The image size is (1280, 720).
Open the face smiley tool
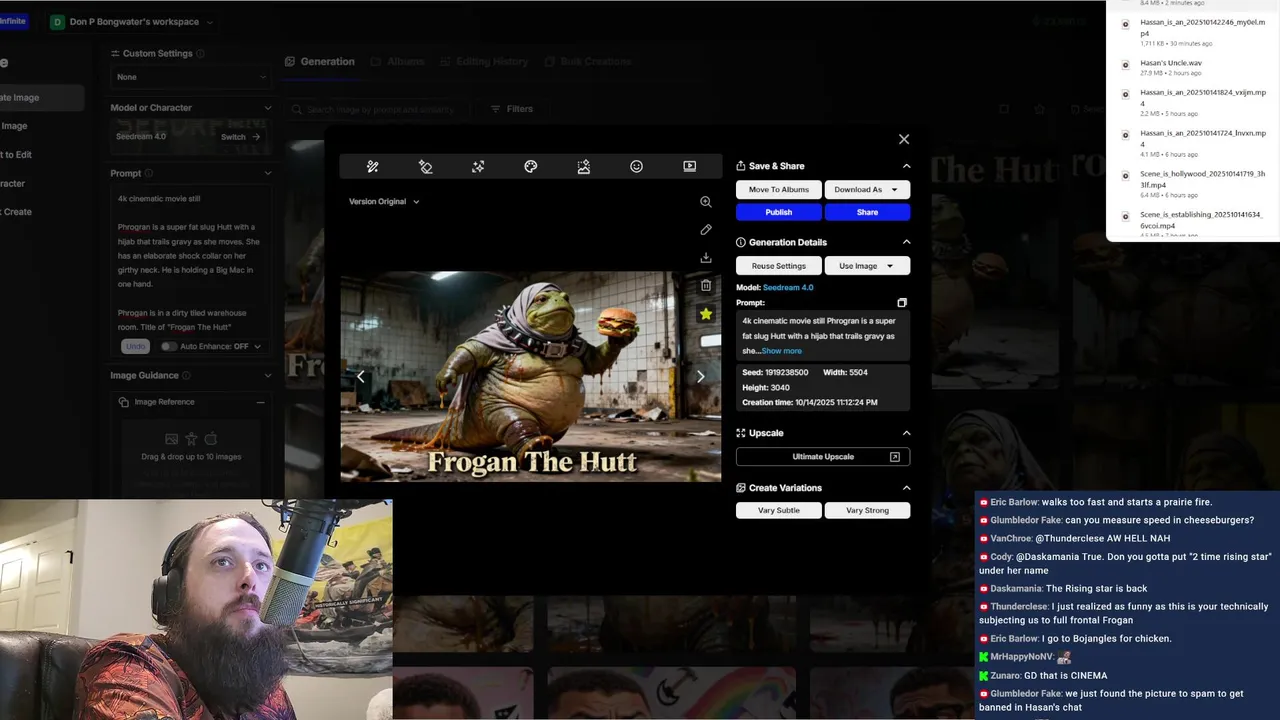[x=636, y=167]
